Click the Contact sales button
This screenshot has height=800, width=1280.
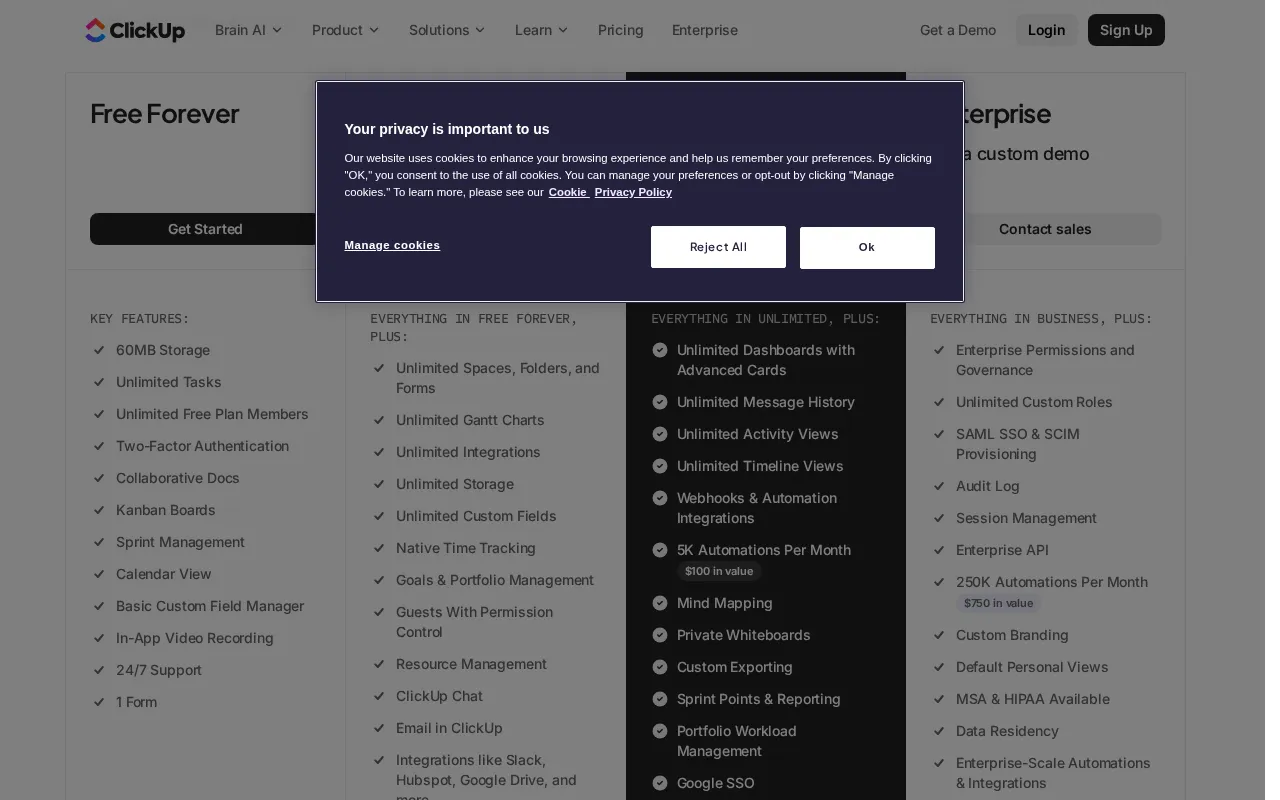pos(1045,229)
